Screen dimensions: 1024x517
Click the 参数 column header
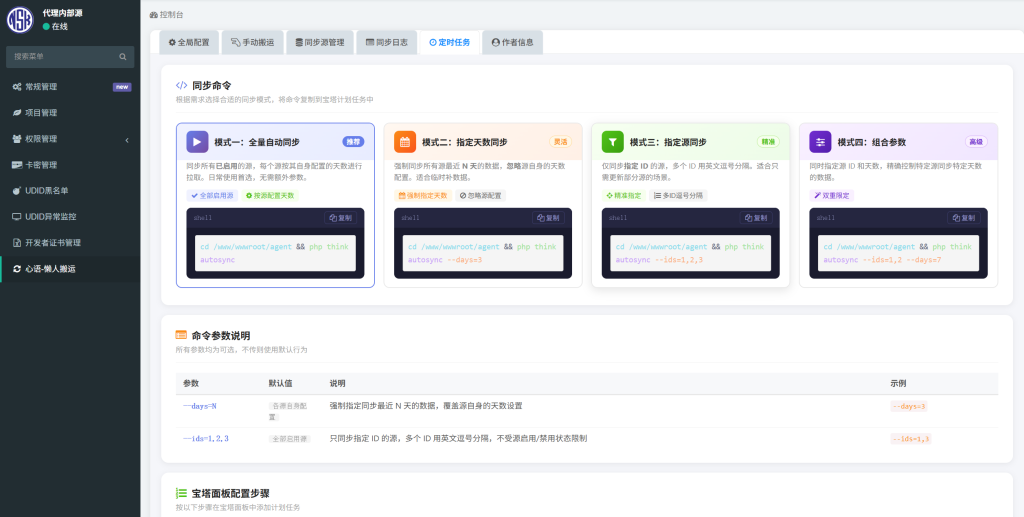tap(191, 384)
